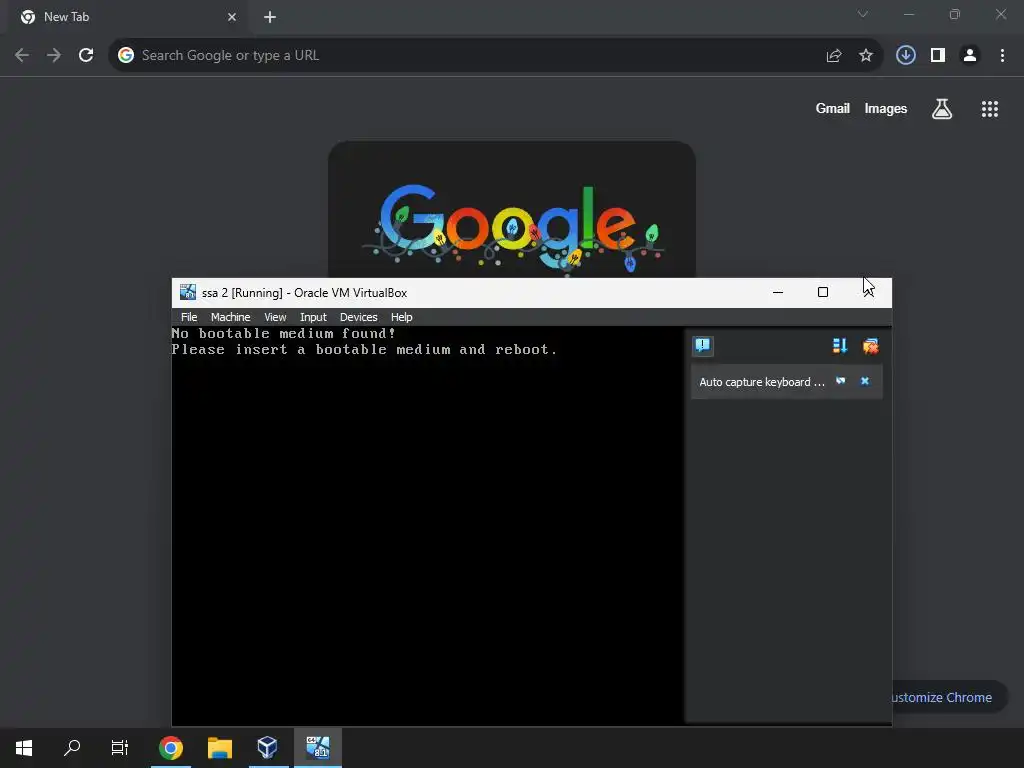The image size is (1024, 768).
Task: Expand Chrome's tab search chevron
Action: point(863,14)
